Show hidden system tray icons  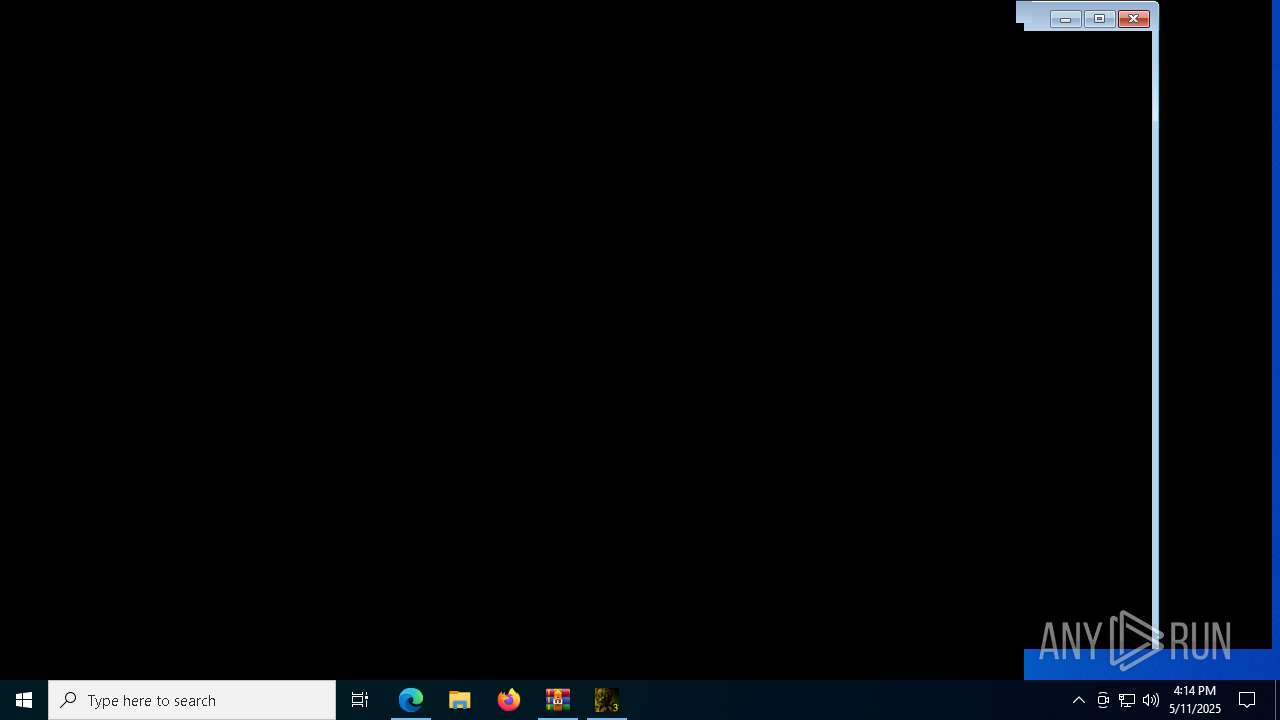[1079, 700]
